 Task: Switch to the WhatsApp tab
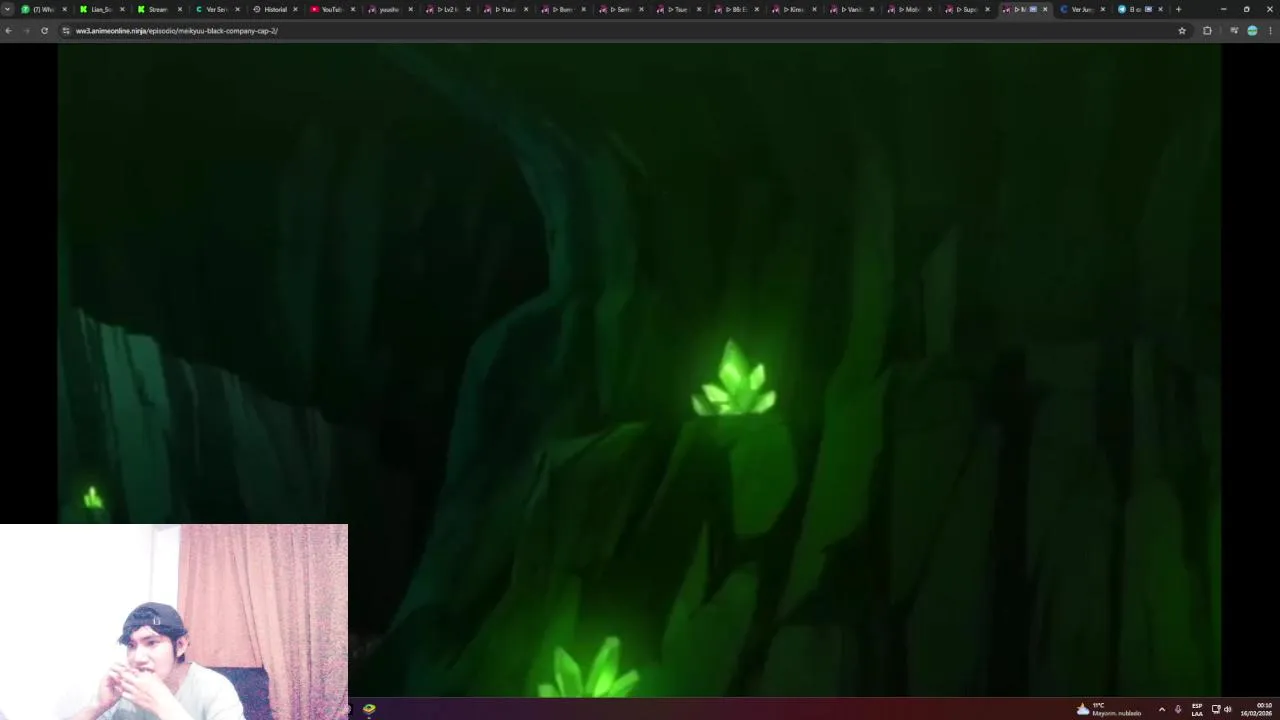click(x=44, y=9)
